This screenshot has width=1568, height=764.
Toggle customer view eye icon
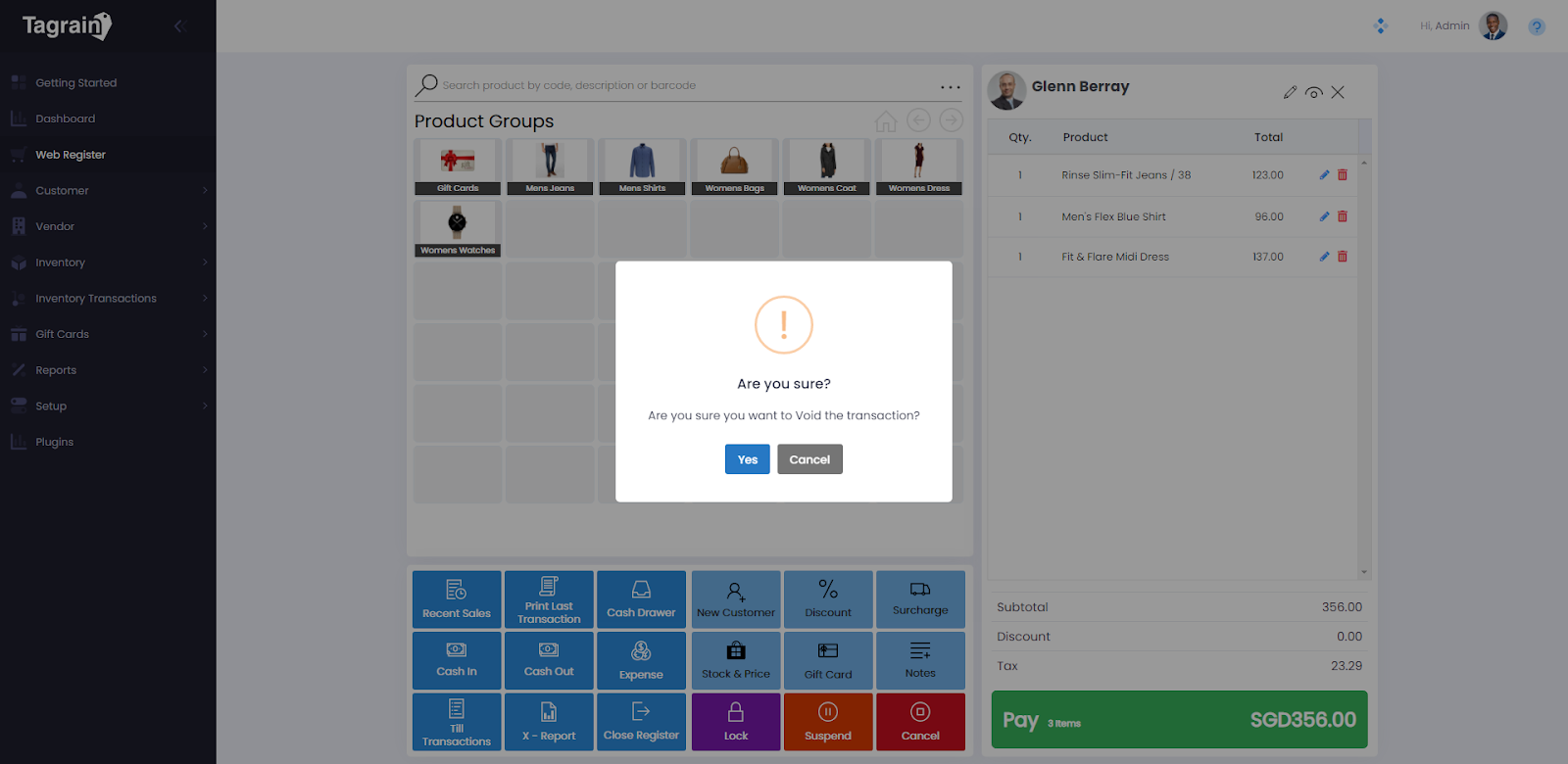(1314, 92)
